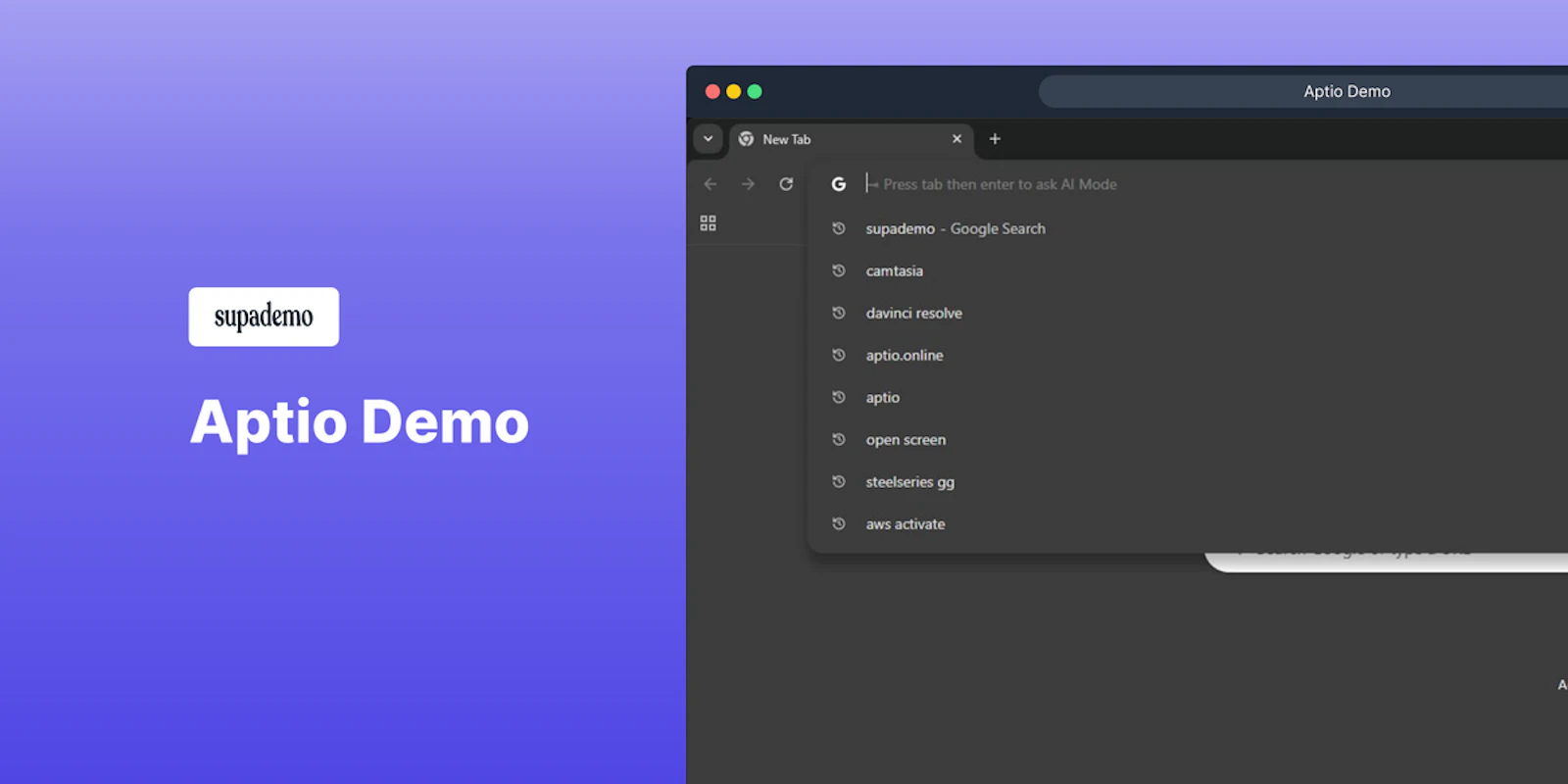The image size is (1568, 784).
Task: Click the history icon beside 'aws activate'
Action: (839, 523)
